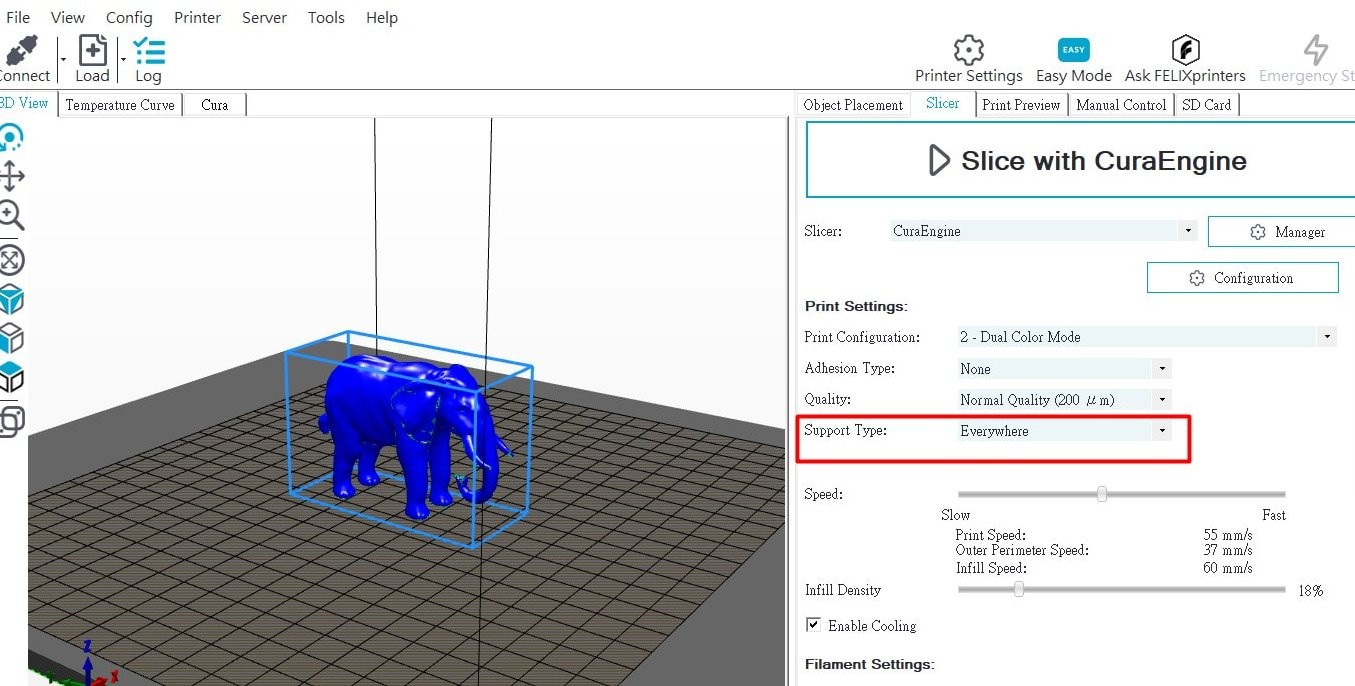
Task: Click the Speed slider handle
Action: coord(1102,494)
